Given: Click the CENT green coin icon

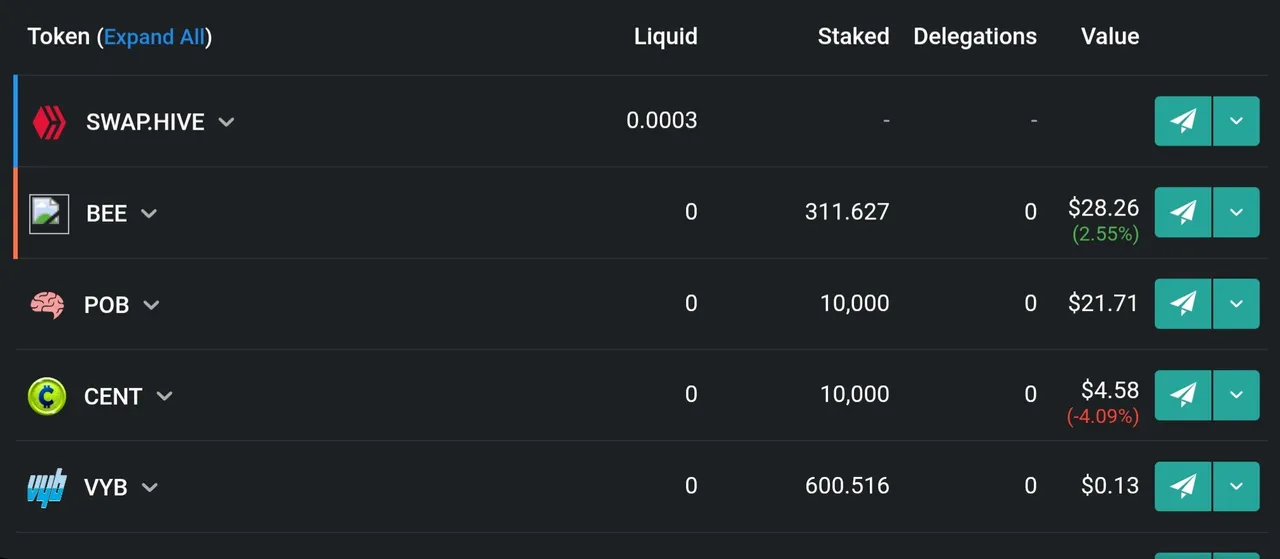Looking at the screenshot, I should click(x=47, y=396).
